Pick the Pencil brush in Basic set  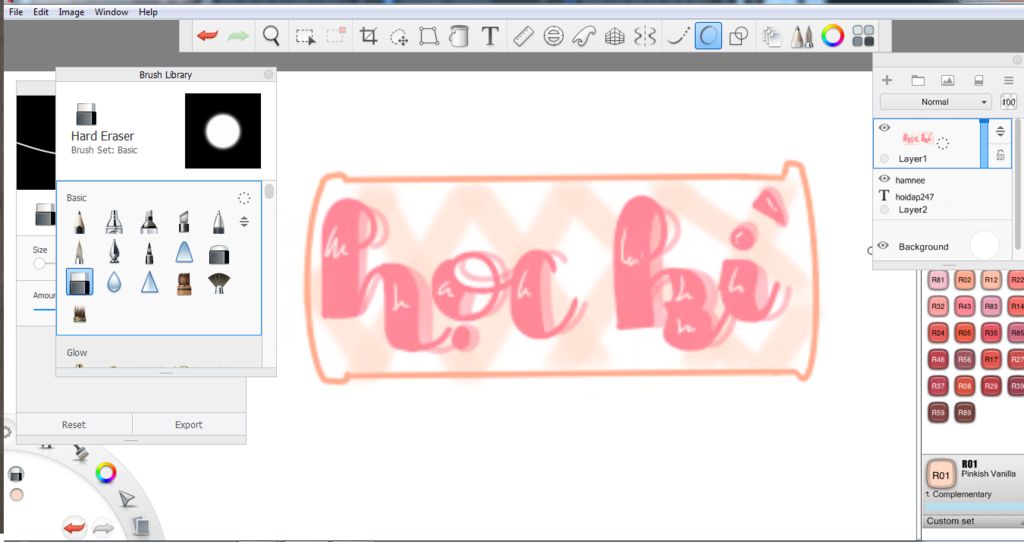coord(79,222)
